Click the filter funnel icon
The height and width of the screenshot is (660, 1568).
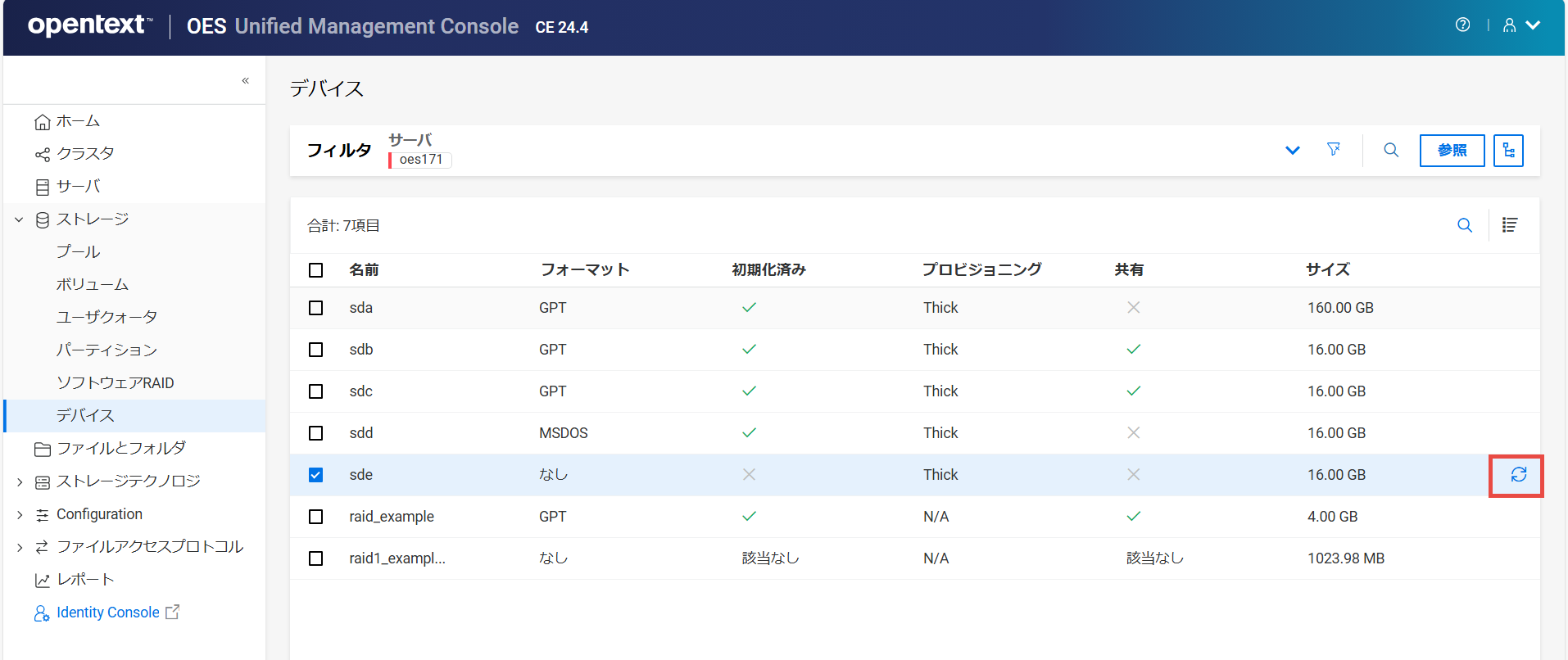1334,149
